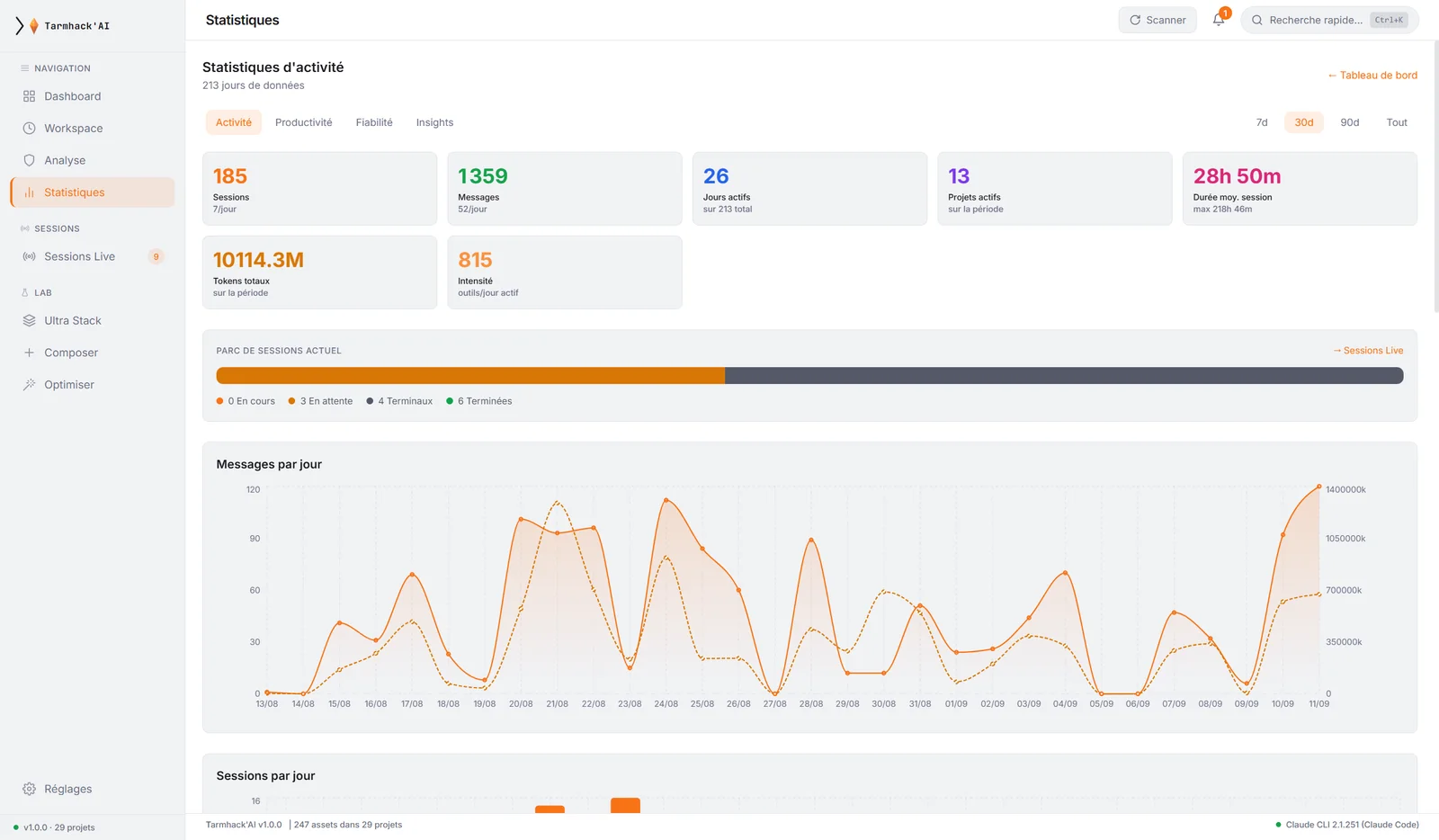
Task: Click the Sessions Live broadcast icon
Action: [x=29, y=256]
